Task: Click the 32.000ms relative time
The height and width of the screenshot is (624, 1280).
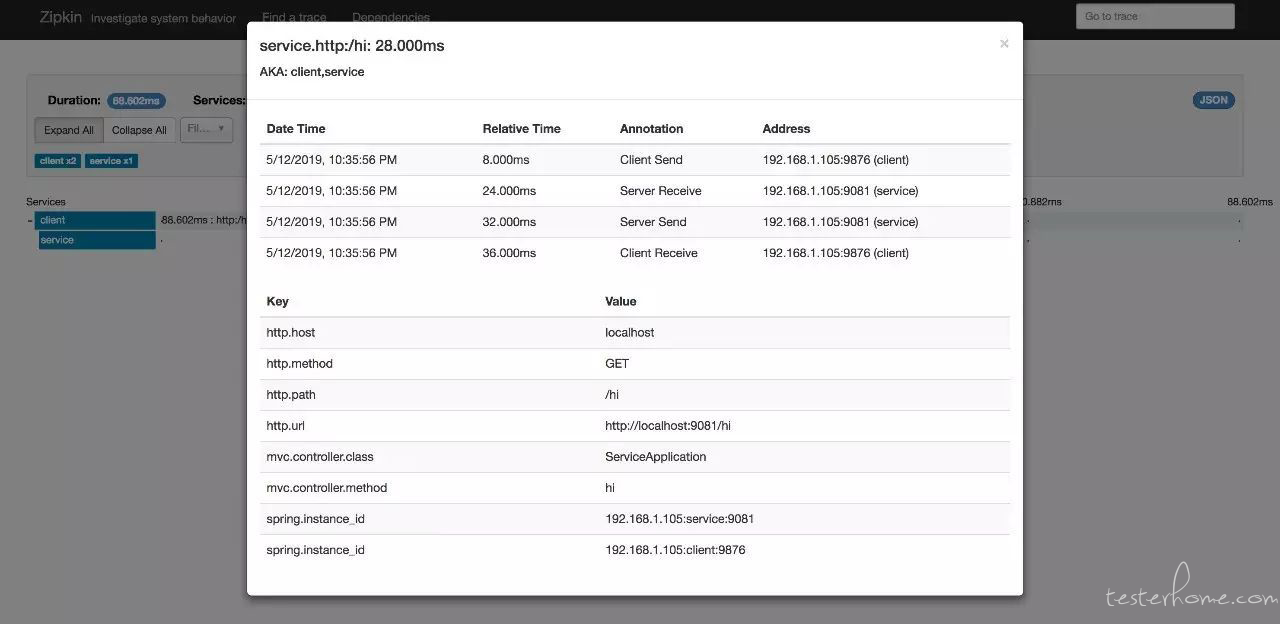Action: [x=509, y=221]
